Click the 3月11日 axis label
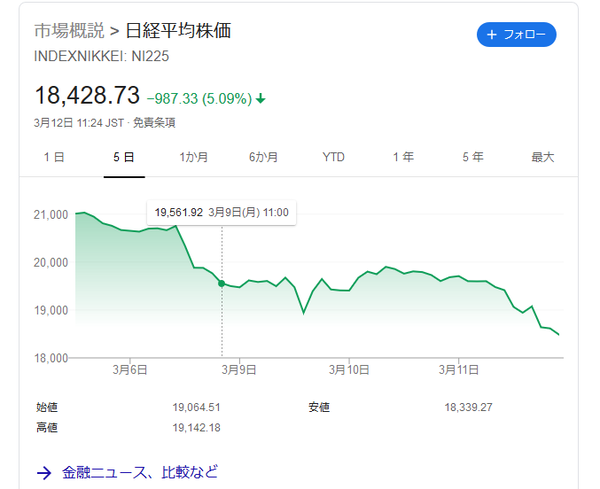The width and height of the screenshot is (600, 489). (458, 370)
